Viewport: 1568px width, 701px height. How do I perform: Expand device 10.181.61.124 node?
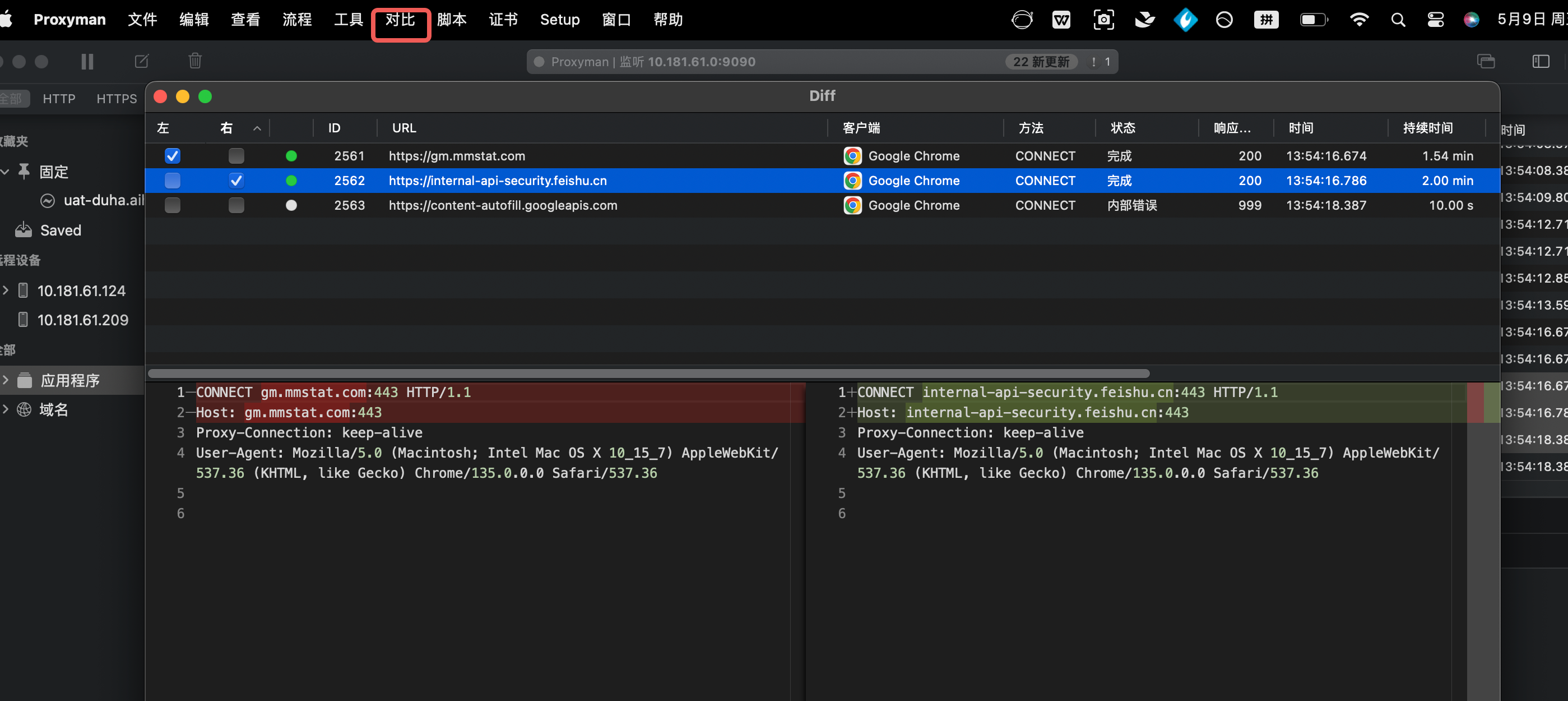(6, 290)
